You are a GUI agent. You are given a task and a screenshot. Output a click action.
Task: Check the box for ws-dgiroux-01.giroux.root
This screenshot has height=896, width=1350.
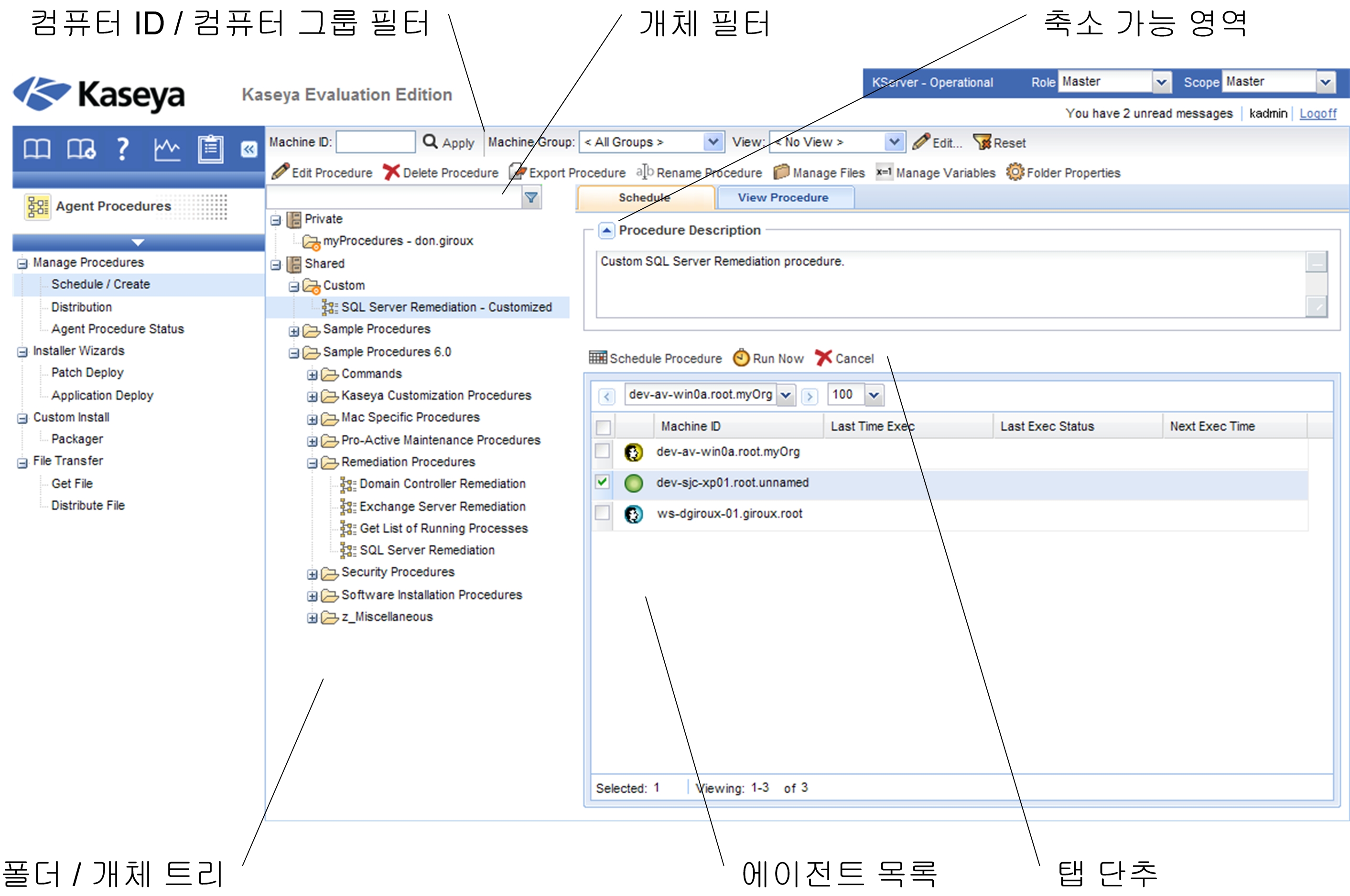(x=602, y=513)
